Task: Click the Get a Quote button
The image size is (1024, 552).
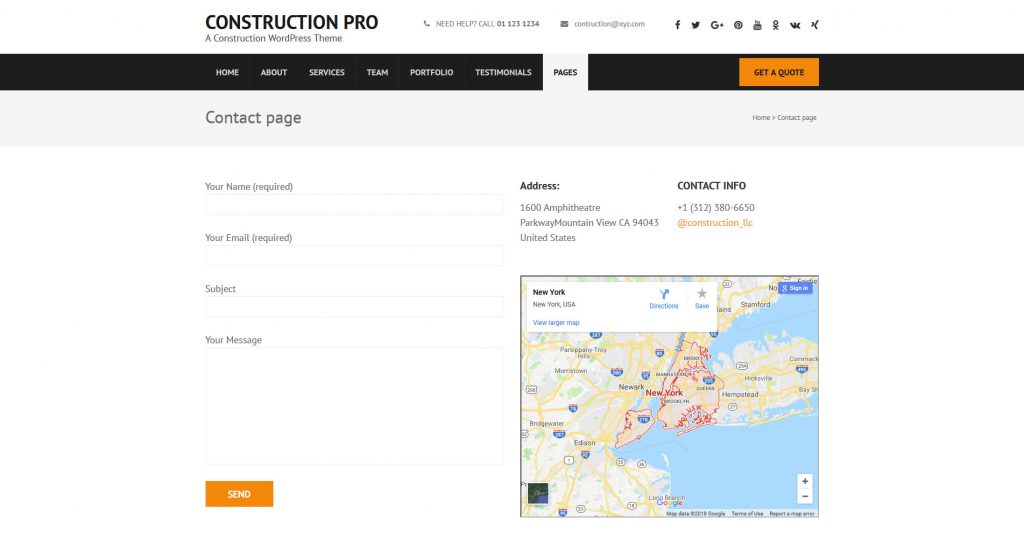Action: coord(778,73)
